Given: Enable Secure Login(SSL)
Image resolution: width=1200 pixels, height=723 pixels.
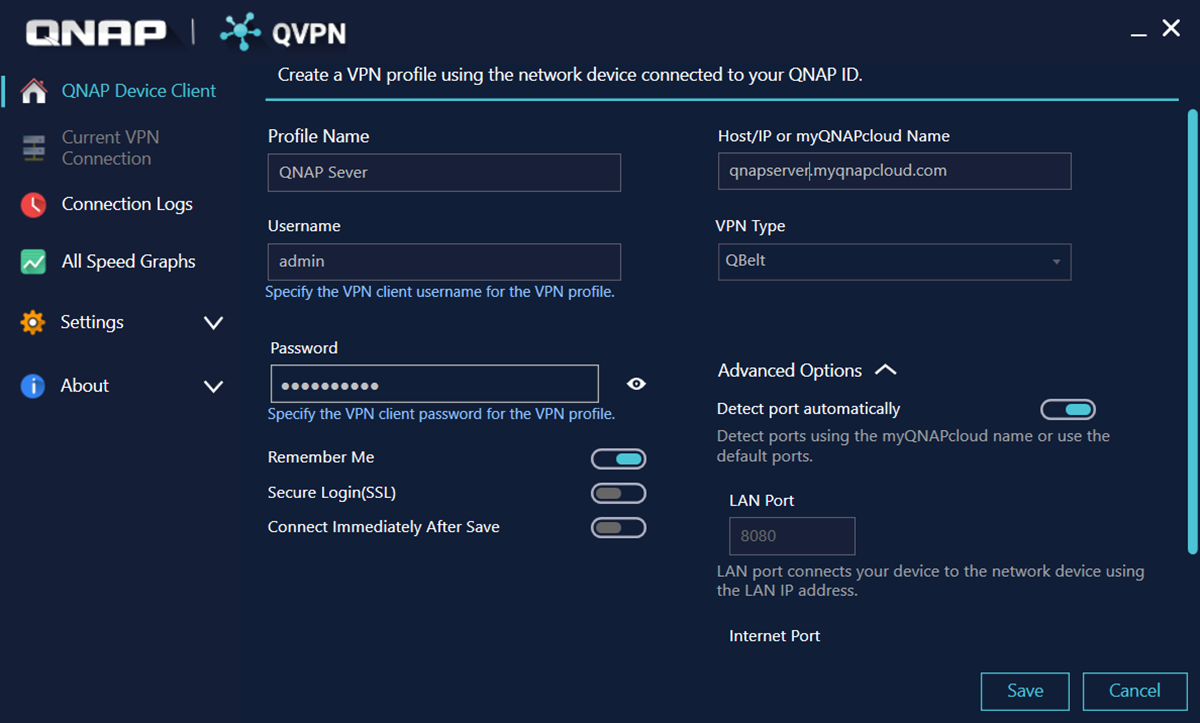Looking at the screenshot, I should click(x=618, y=493).
